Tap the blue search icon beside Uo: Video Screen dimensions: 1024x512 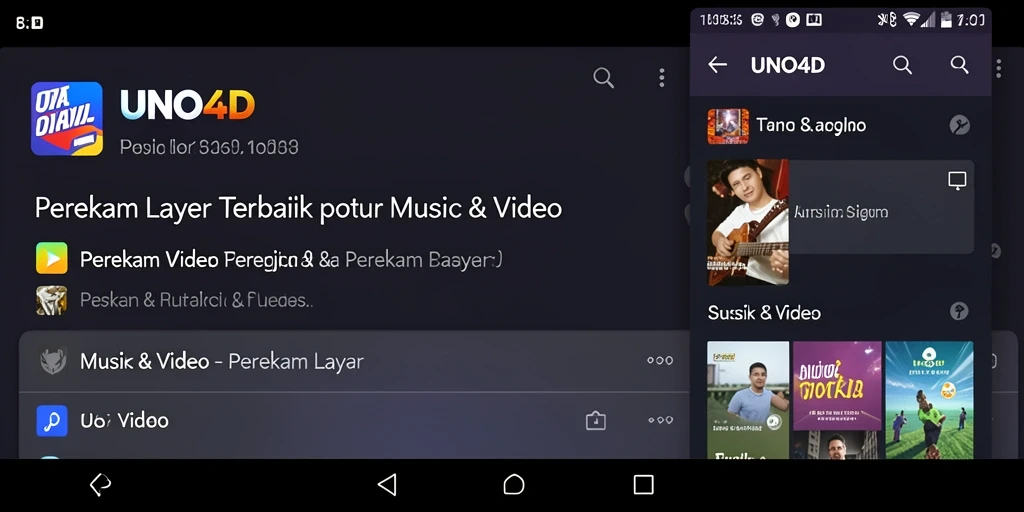click(52, 421)
